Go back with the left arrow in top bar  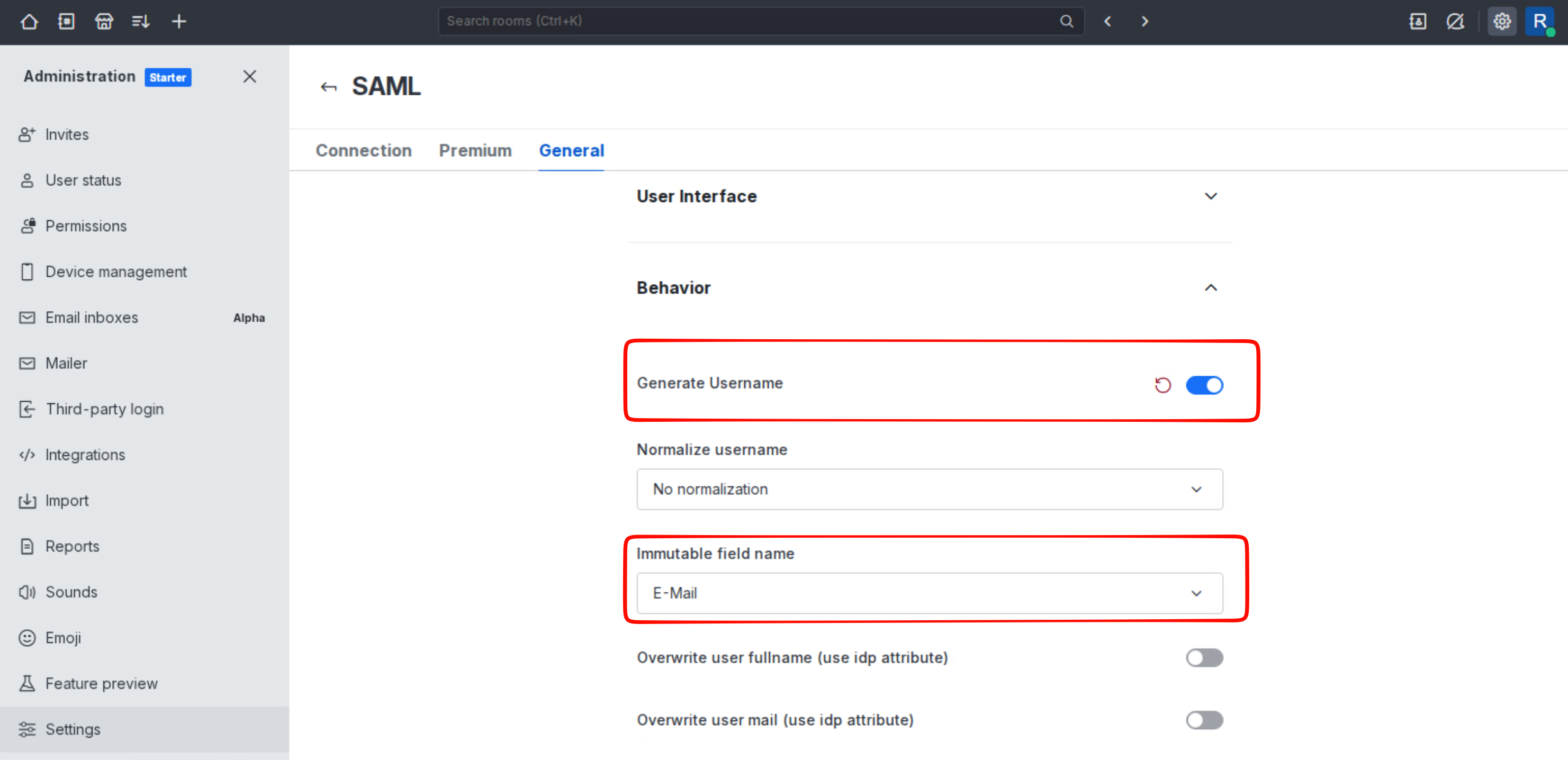1107,21
